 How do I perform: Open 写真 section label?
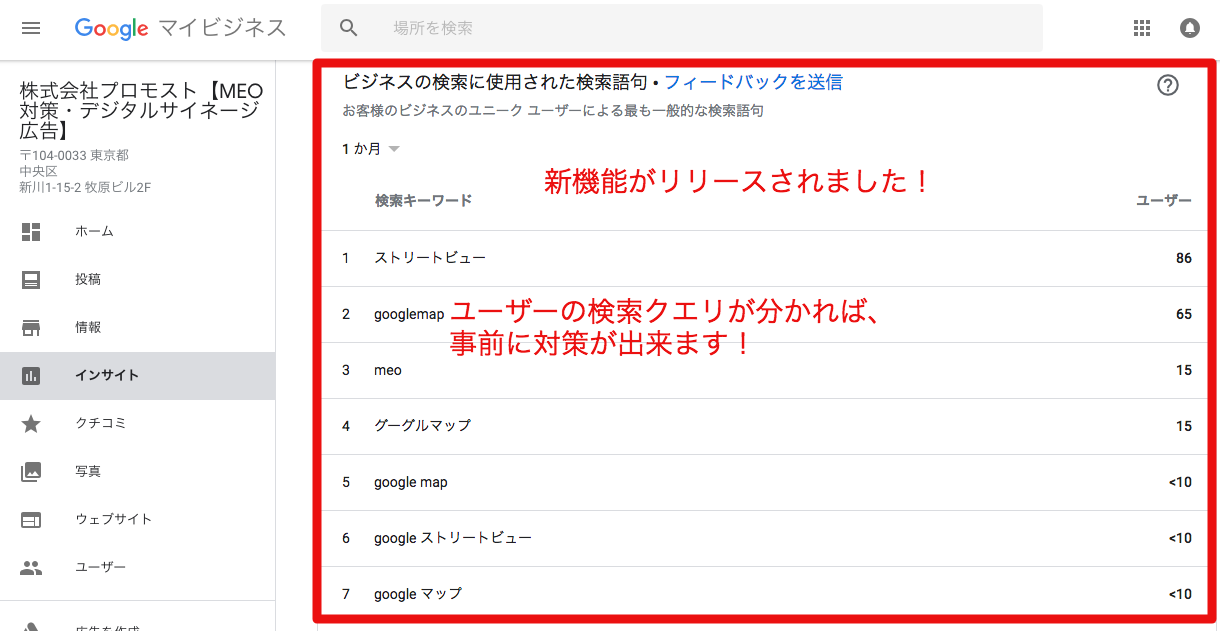[x=88, y=471]
